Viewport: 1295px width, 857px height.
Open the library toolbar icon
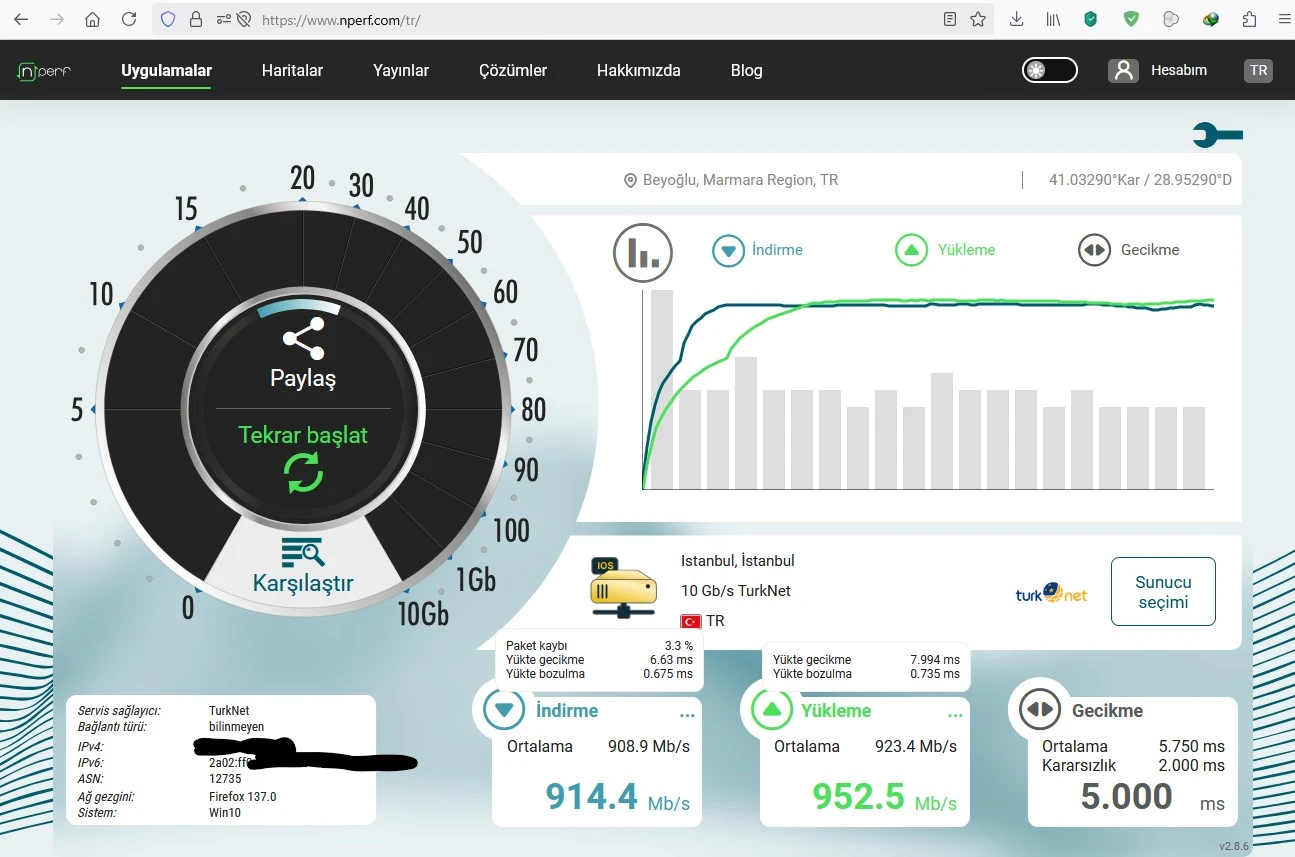pos(1053,19)
